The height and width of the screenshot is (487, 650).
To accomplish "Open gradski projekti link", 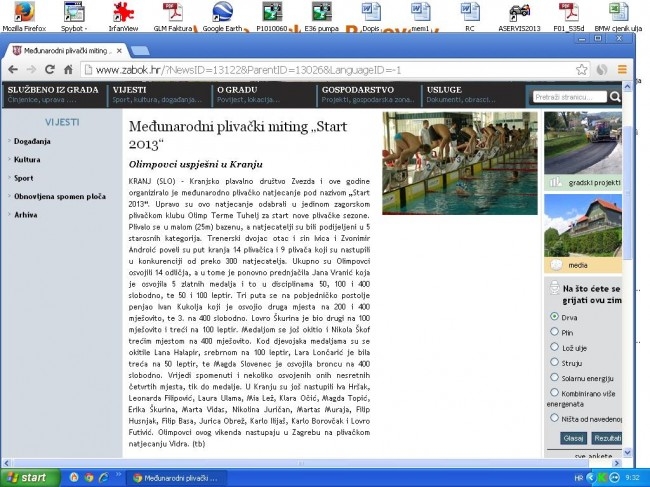I will pos(594,182).
